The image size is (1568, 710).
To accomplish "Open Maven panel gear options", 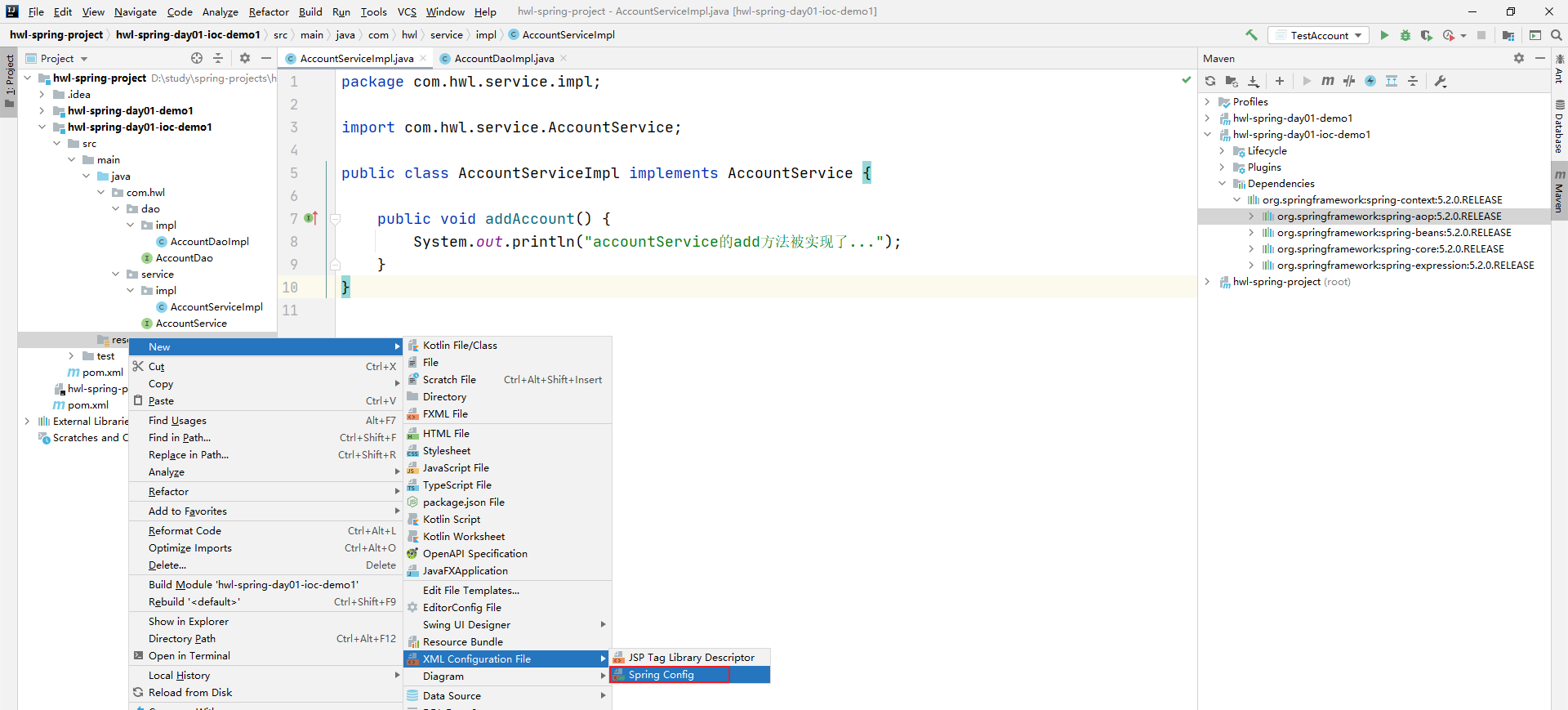I will click(x=1519, y=58).
